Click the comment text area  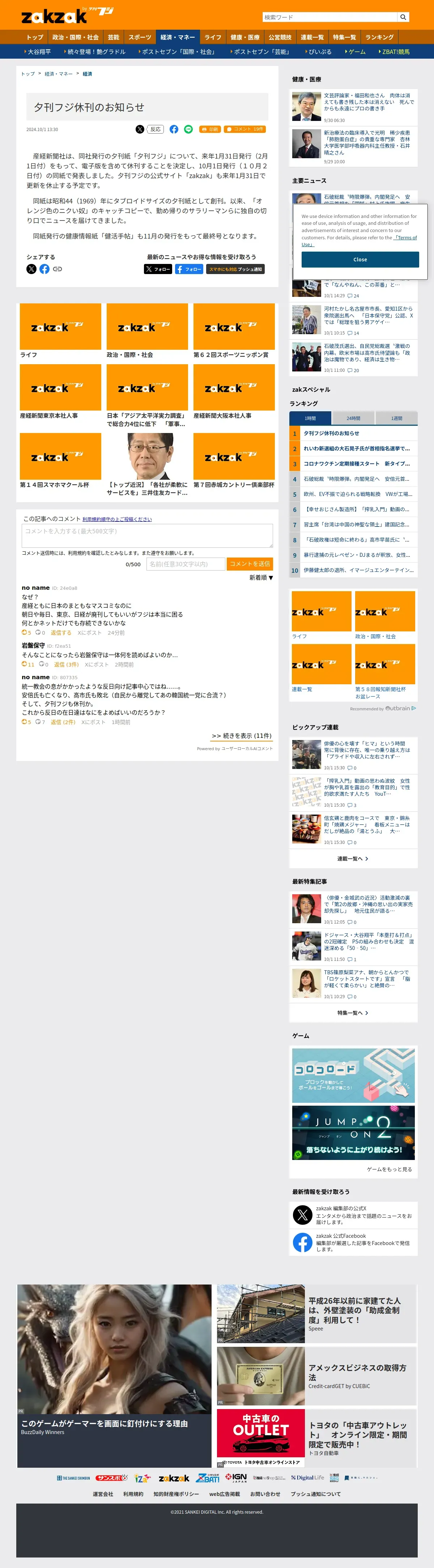point(147,536)
